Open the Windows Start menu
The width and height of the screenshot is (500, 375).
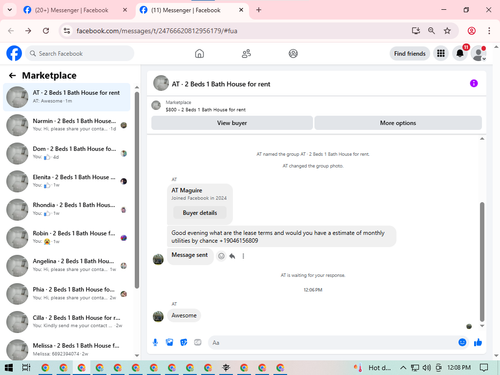(x=9, y=368)
